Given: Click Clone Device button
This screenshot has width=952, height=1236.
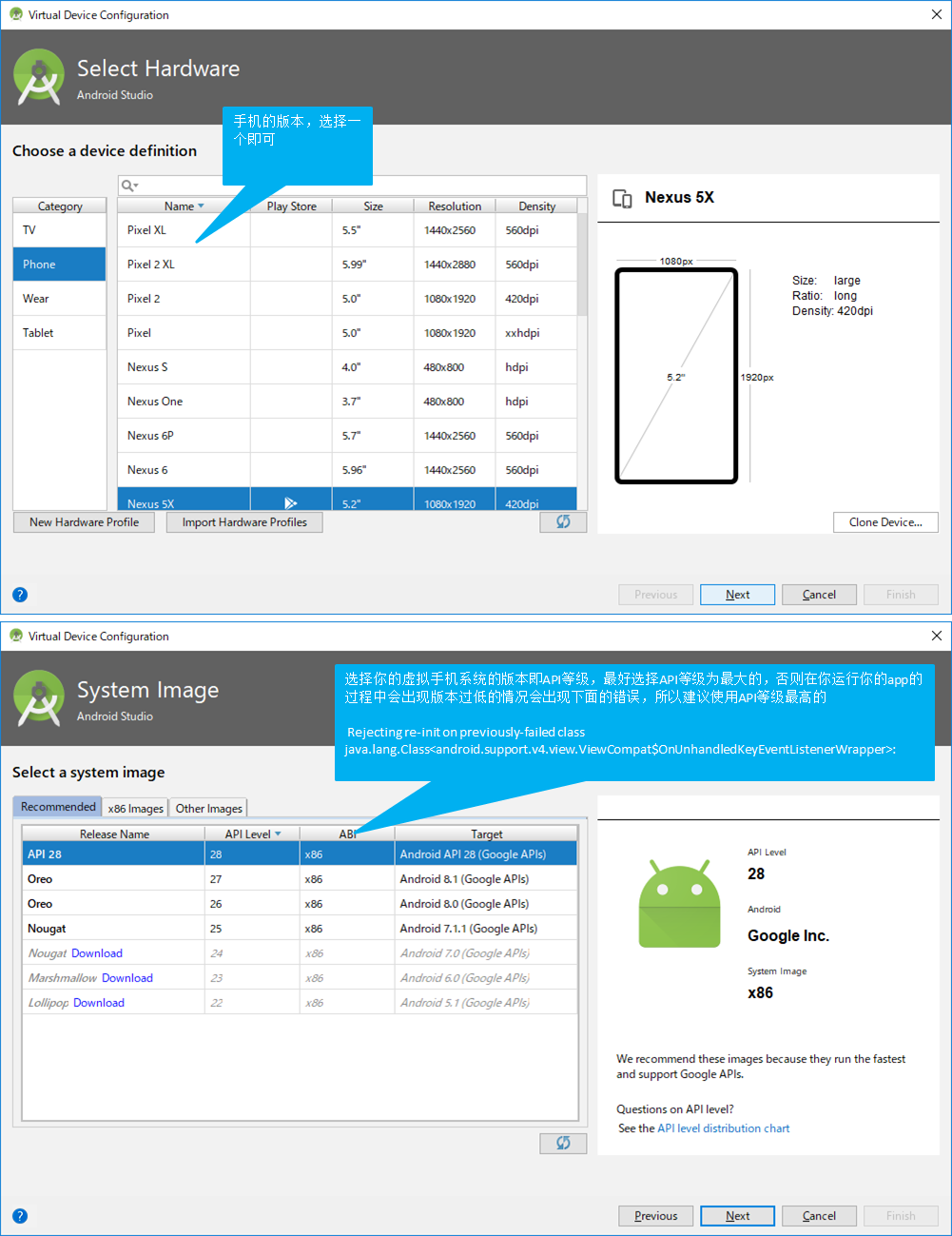Looking at the screenshot, I should pyautogui.click(x=885, y=522).
